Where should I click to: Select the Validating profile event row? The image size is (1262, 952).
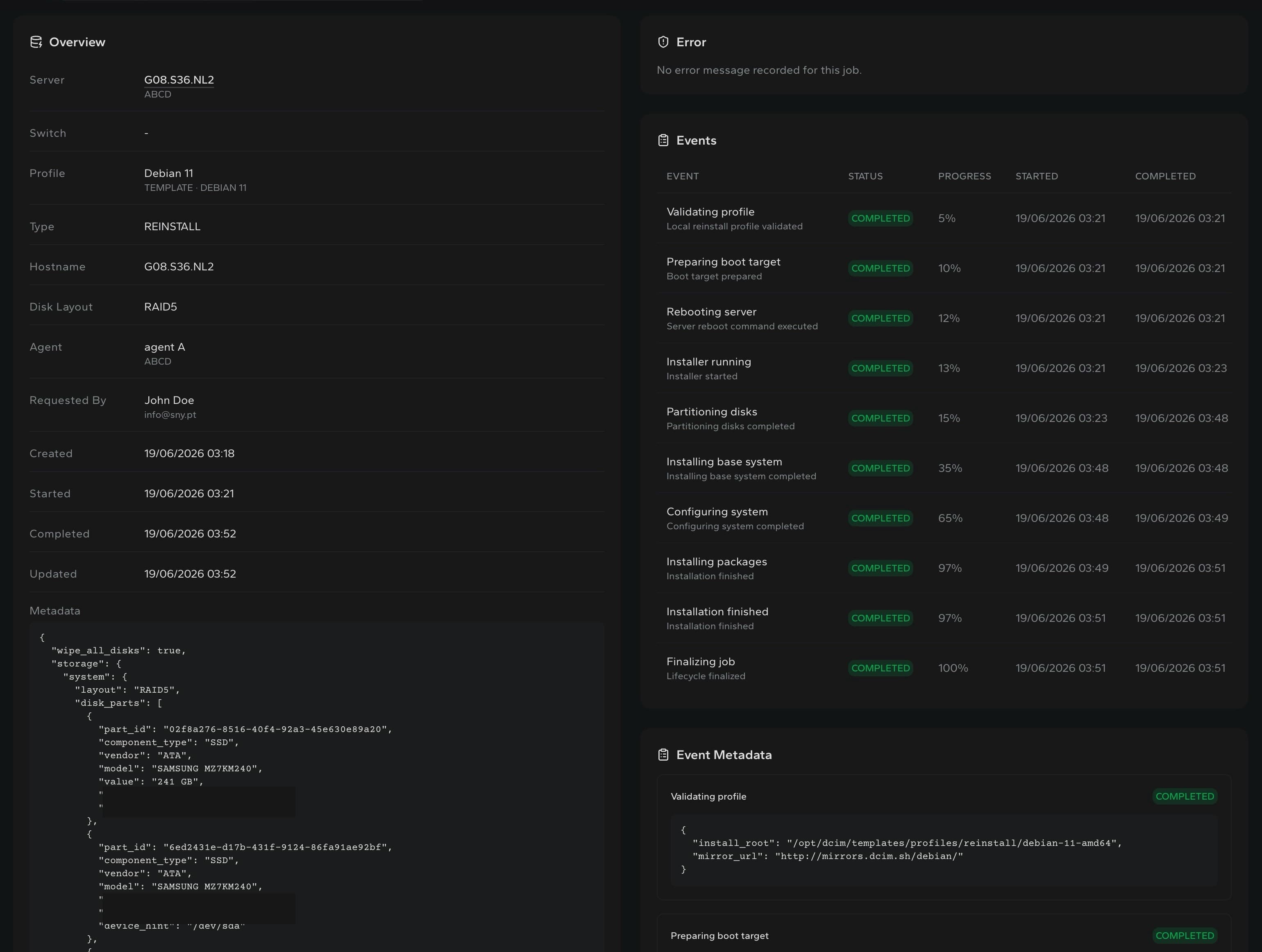[x=944, y=218]
